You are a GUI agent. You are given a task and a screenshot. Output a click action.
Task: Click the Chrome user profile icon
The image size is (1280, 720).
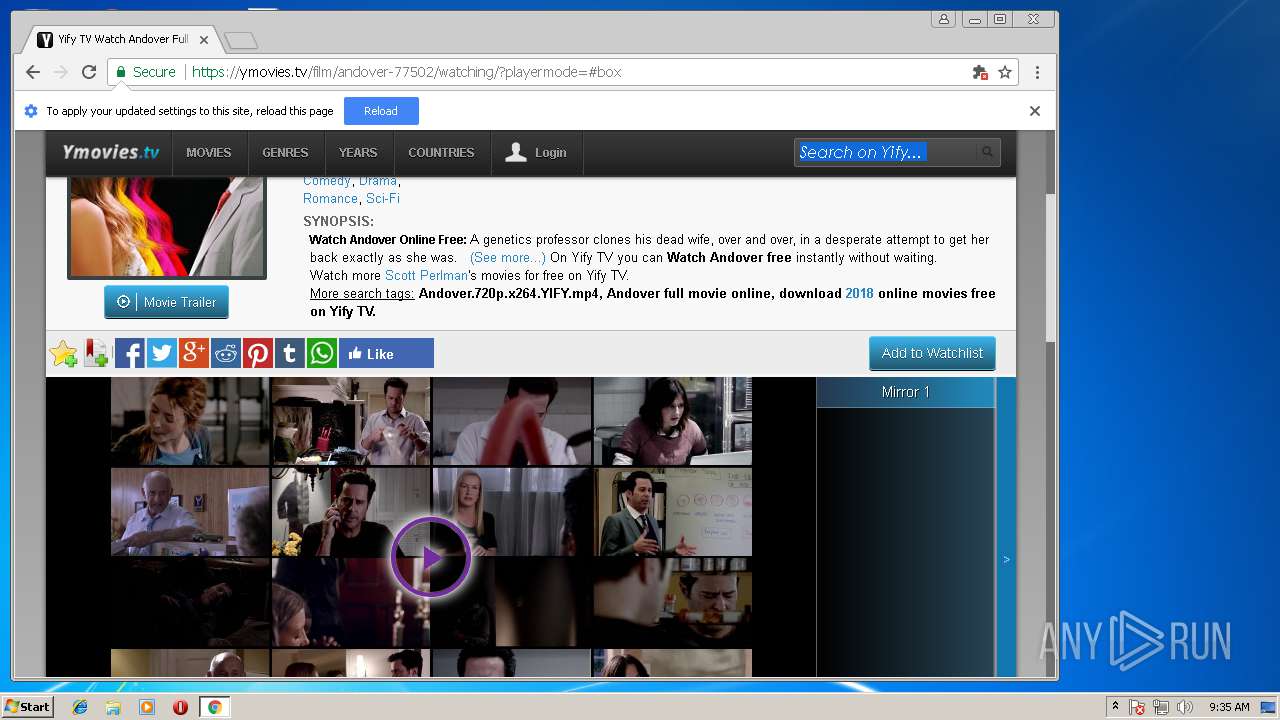[x=943, y=19]
